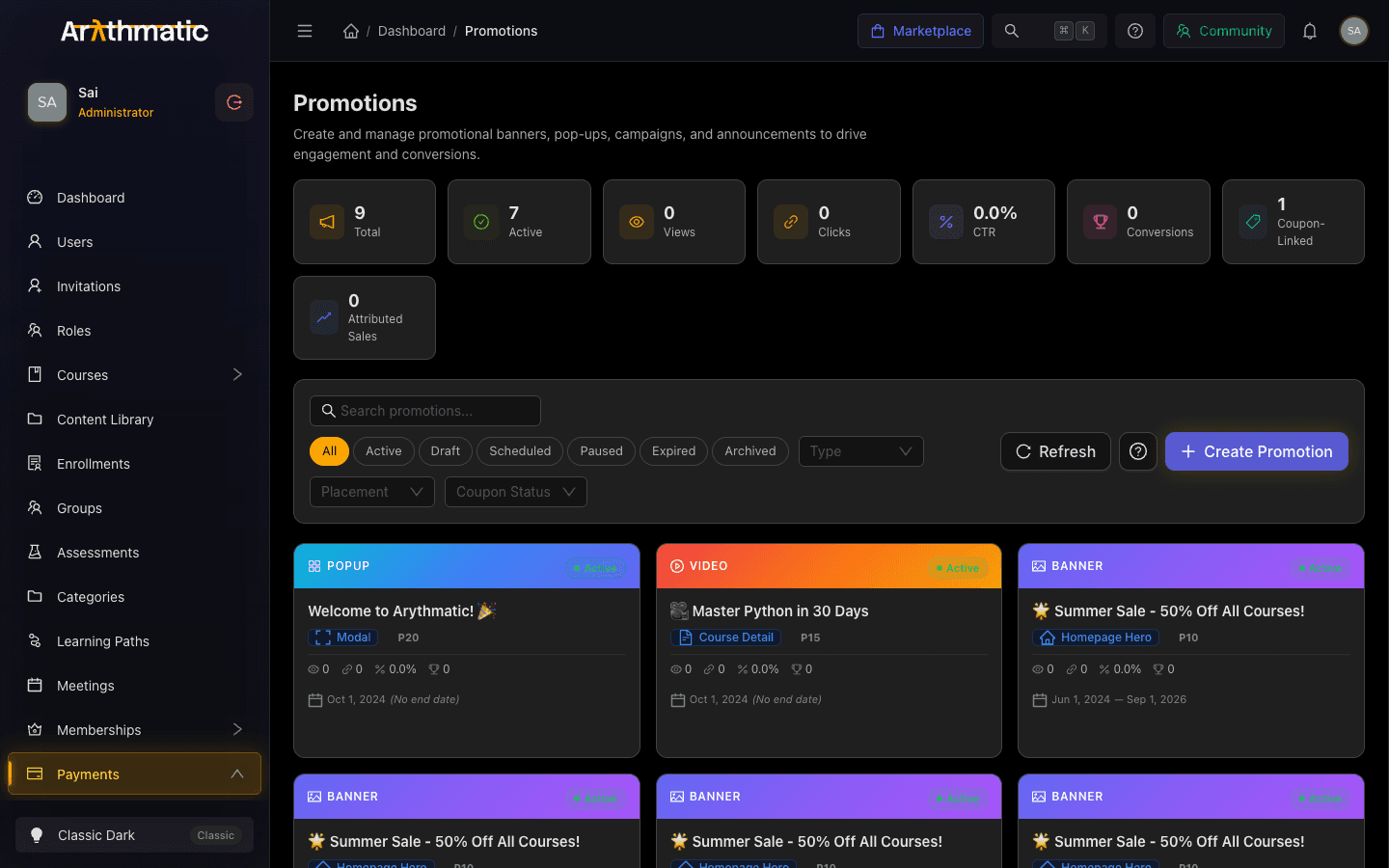This screenshot has height=868, width=1389.
Task: Click the Modal placement tag
Action: 344,637
